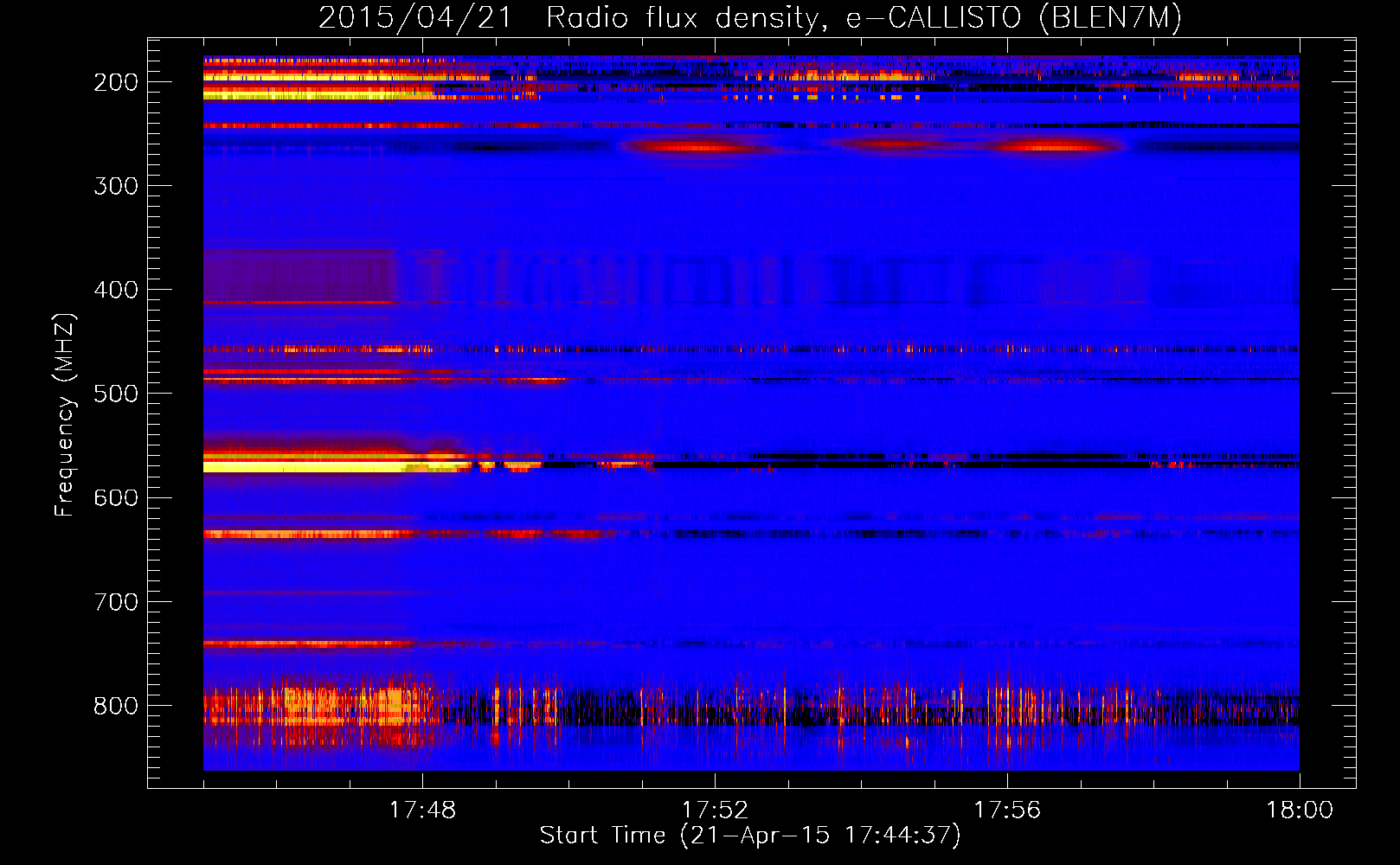Screen dimensions: 1400x865
Task: Click the 17:48 time tick label
Action: [x=422, y=811]
